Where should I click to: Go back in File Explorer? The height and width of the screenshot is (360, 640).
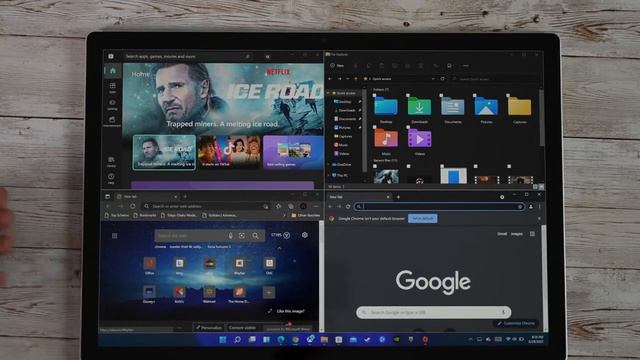330,79
